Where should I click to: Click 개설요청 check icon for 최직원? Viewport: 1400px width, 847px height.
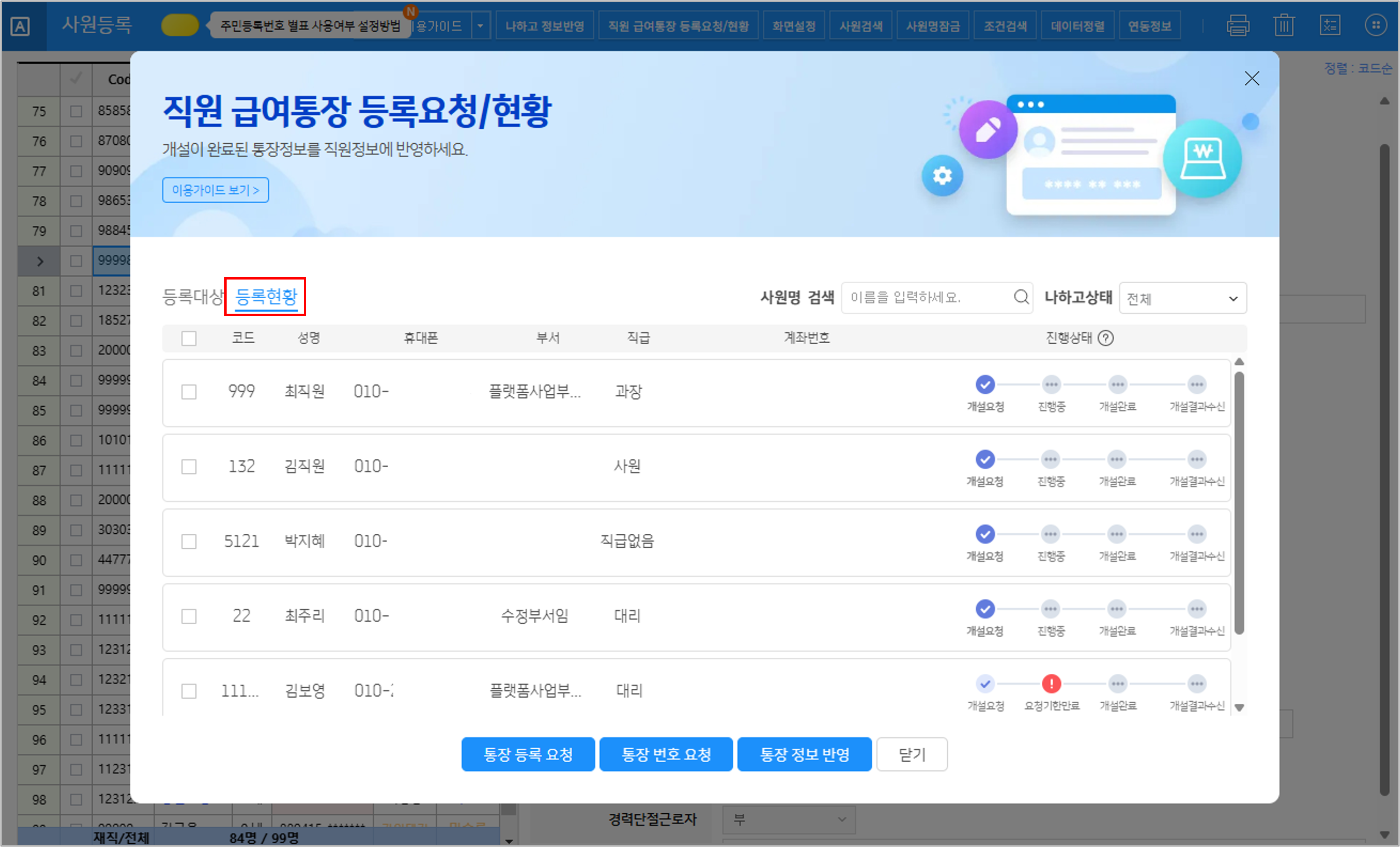(x=985, y=384)
